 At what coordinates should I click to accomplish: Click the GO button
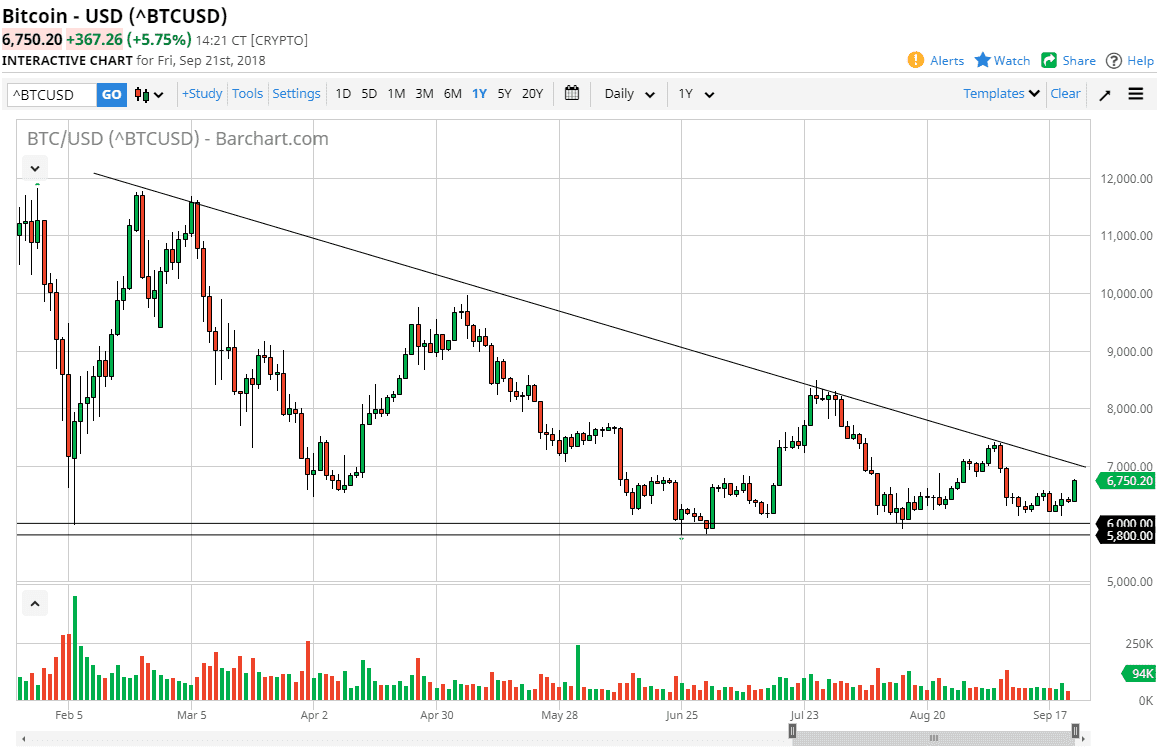[111, 93]
